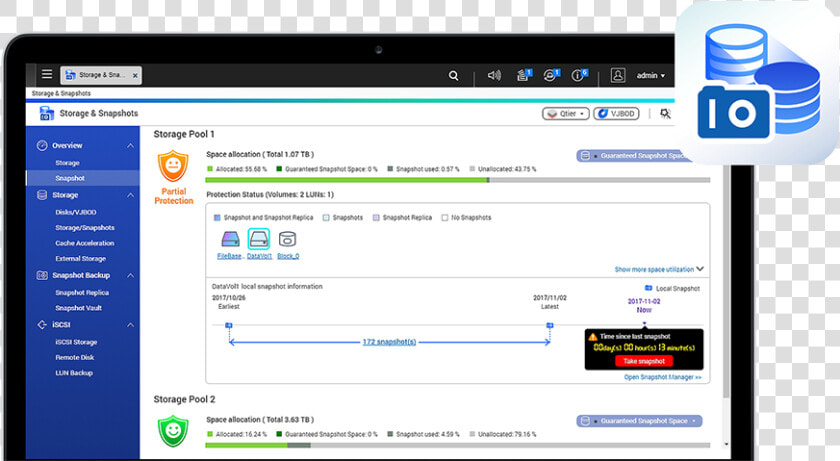Open the hamburger main menu

47,74
